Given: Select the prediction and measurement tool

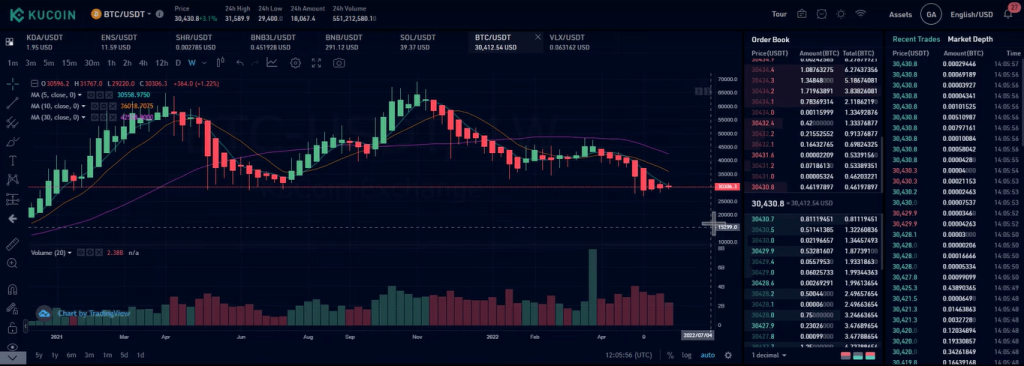Looking at the screenshot, I should pyautogui.click(x=12, y=199).
